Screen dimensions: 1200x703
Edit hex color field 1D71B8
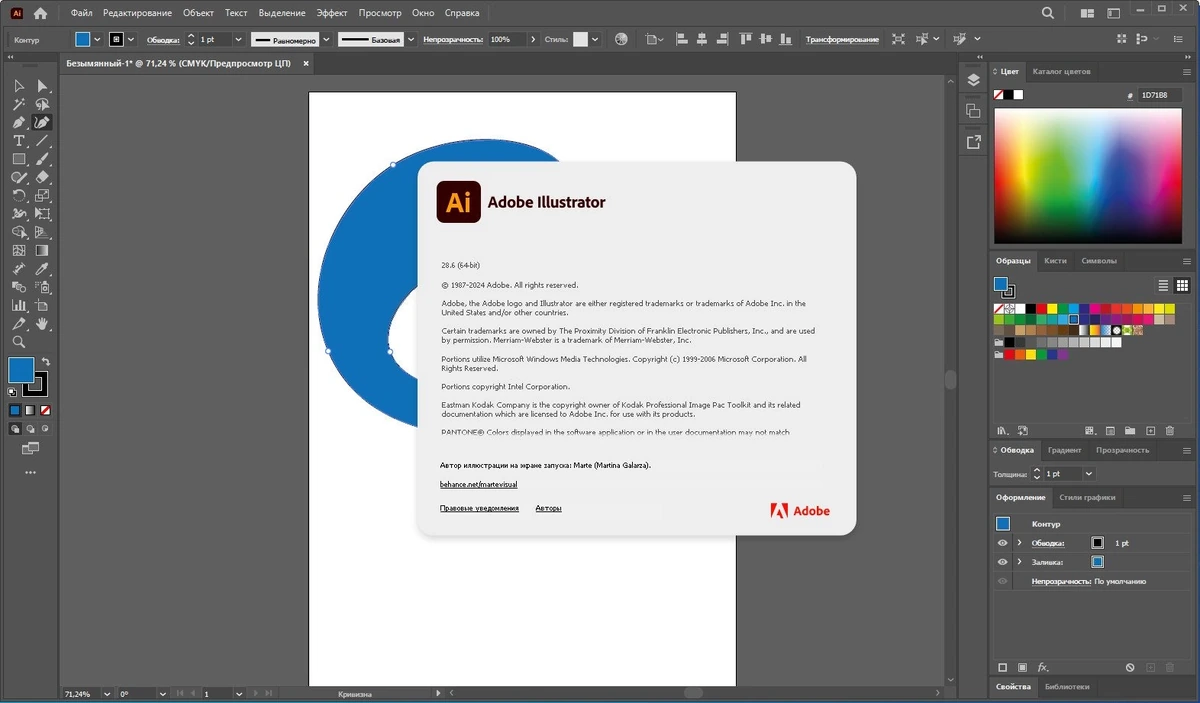(1160, 94)
